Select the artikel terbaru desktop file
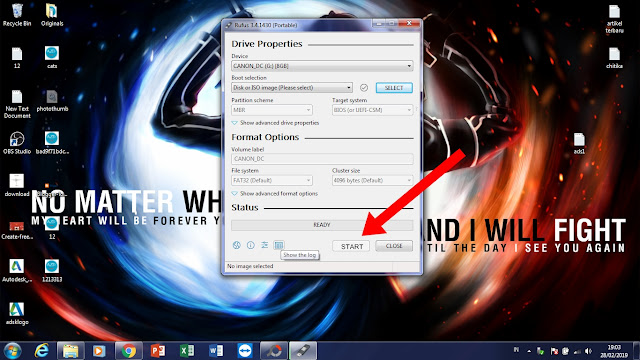 (x=614, y=19)
